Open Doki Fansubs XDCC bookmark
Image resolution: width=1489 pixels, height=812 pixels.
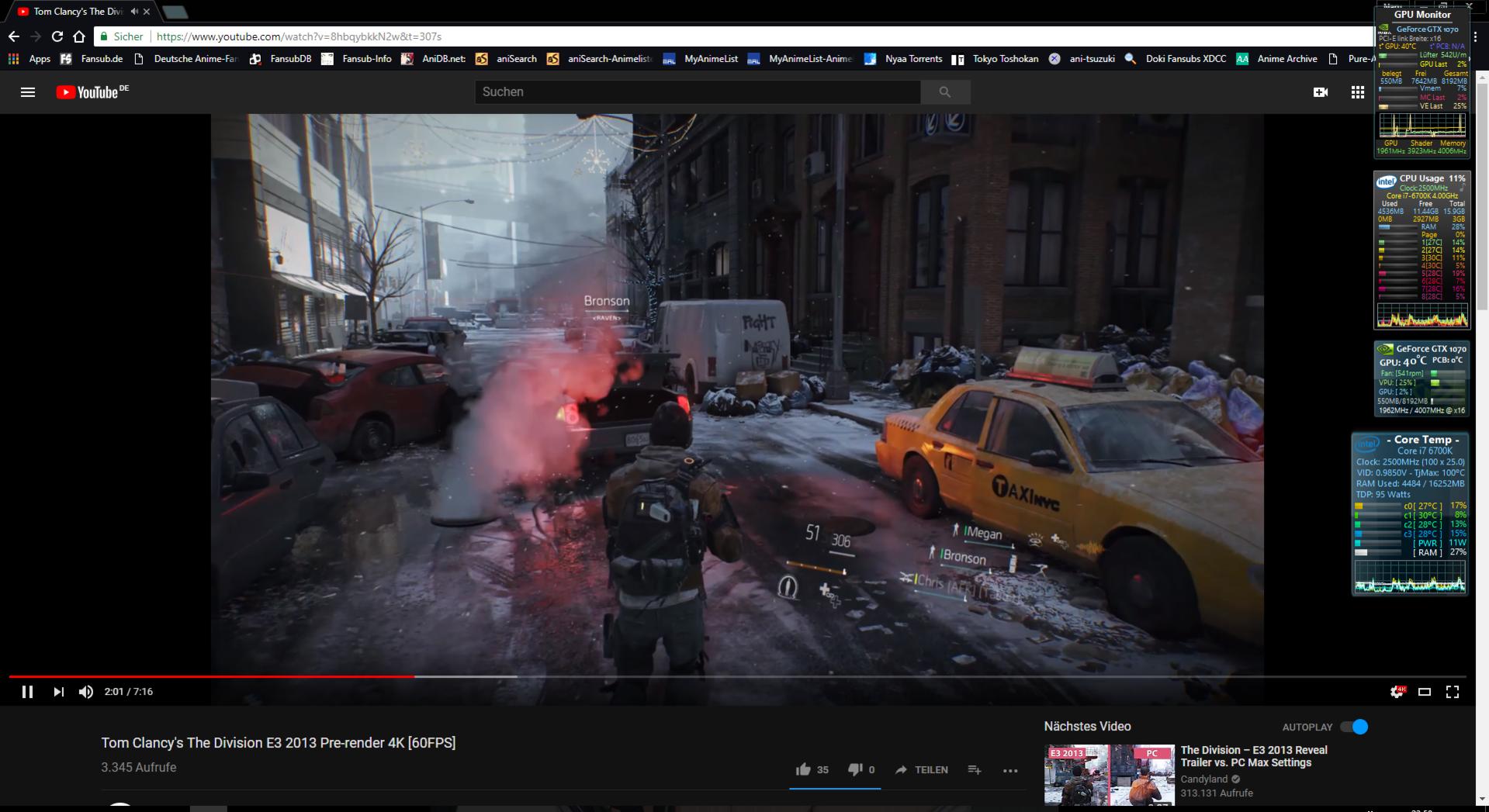click(1176, 59)
